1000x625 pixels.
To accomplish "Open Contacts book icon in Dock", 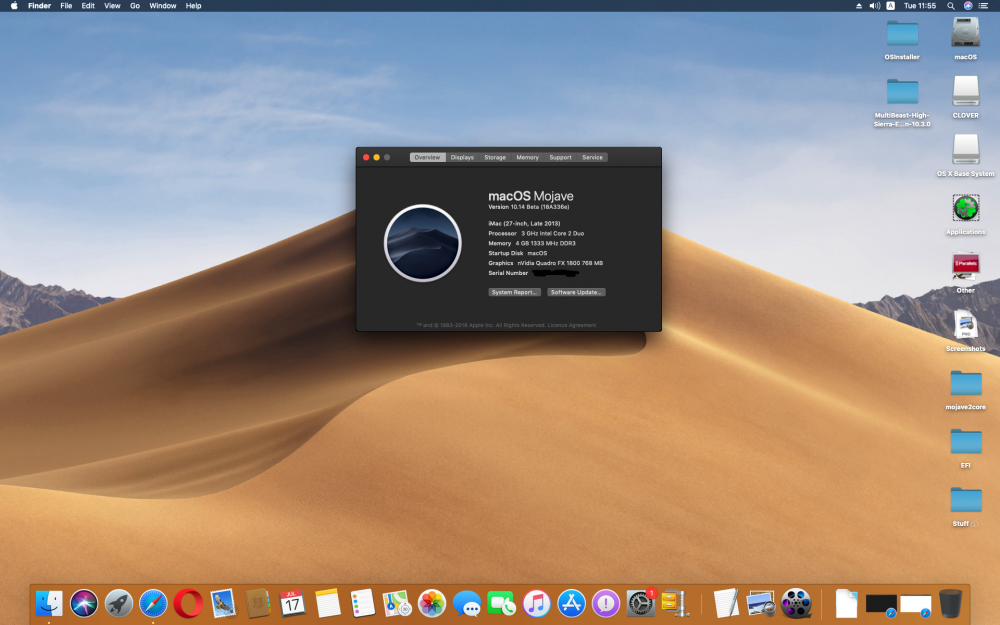I will (258, 603).
